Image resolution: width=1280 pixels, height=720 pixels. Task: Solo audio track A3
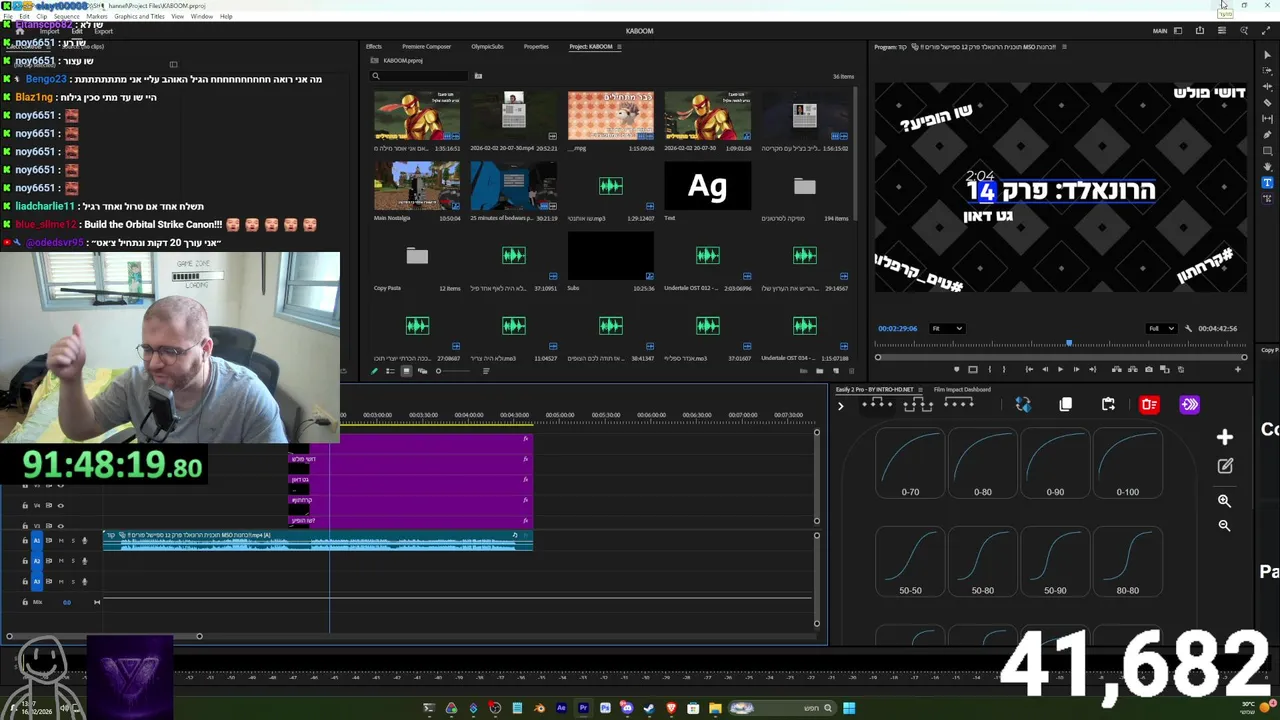coord(73,582)
